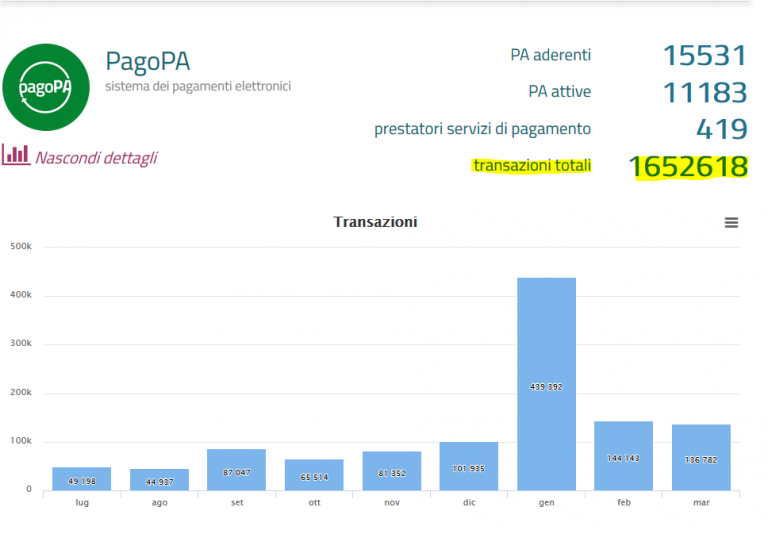This screenshot has width=768, height=534.
Task: Click the PagoPA heading title
Action: click(147, 62)
